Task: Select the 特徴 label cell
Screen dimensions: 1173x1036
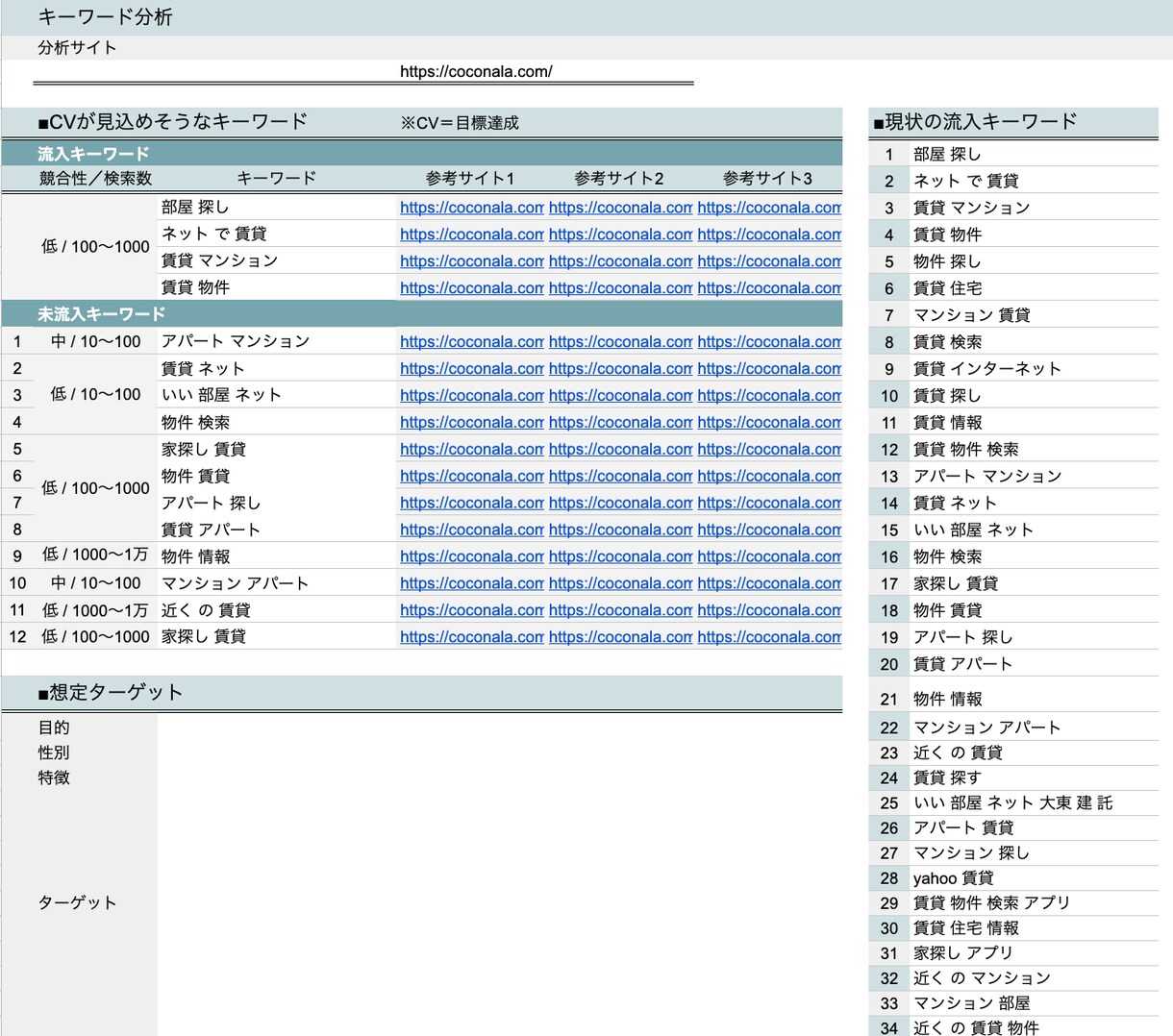Action: click(x=54, y=777)
